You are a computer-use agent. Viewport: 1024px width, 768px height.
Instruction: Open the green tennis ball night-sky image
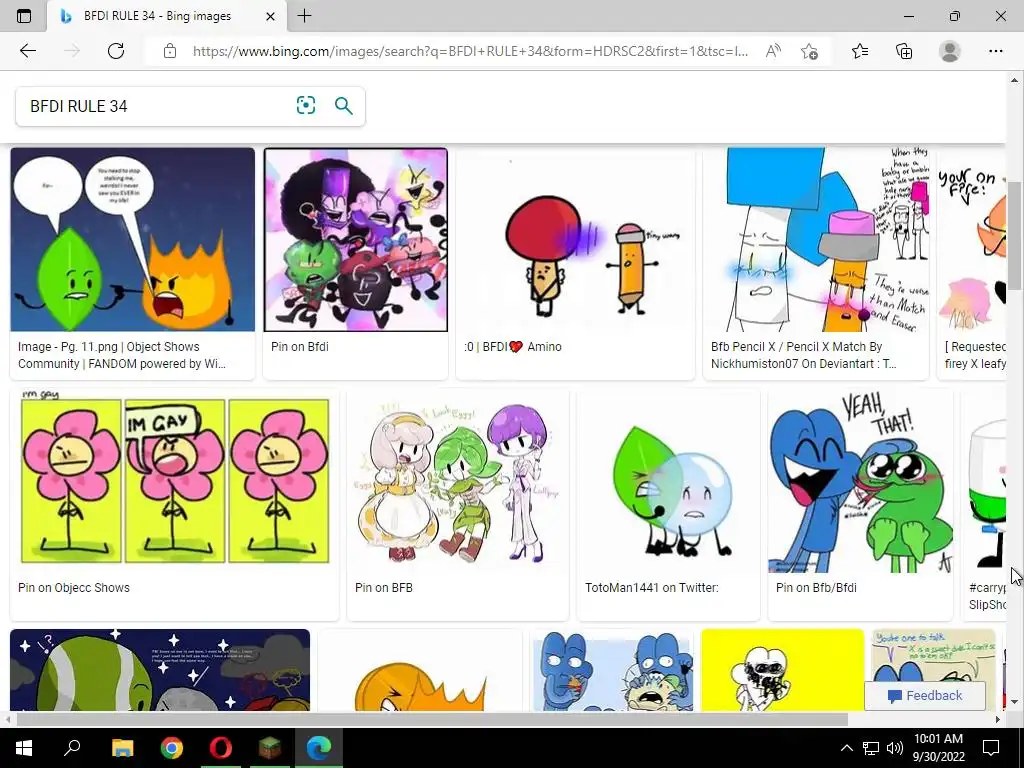[160, 670]
